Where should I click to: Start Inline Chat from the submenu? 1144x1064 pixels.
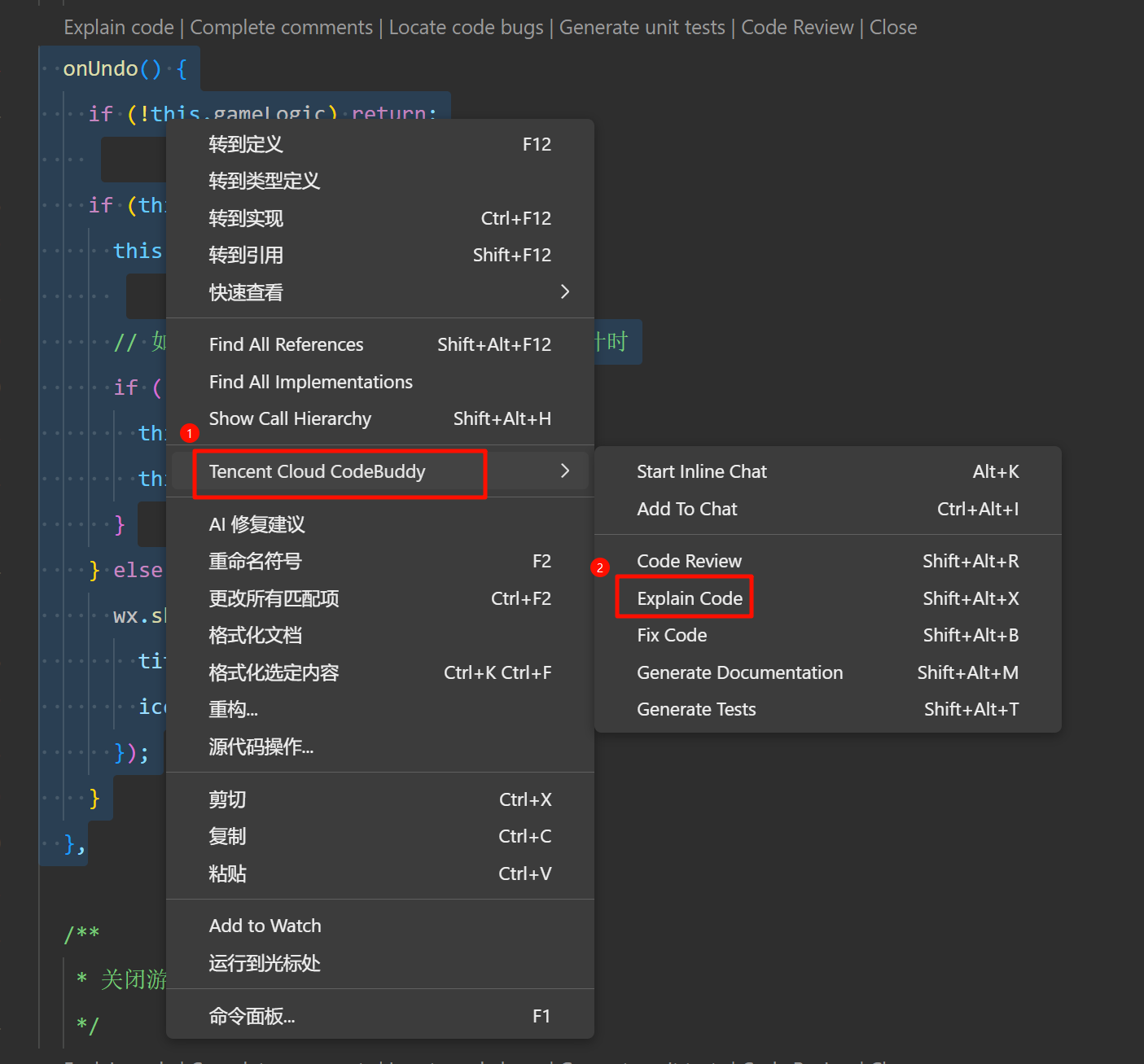pyautogui.click(x=701, y=471)
